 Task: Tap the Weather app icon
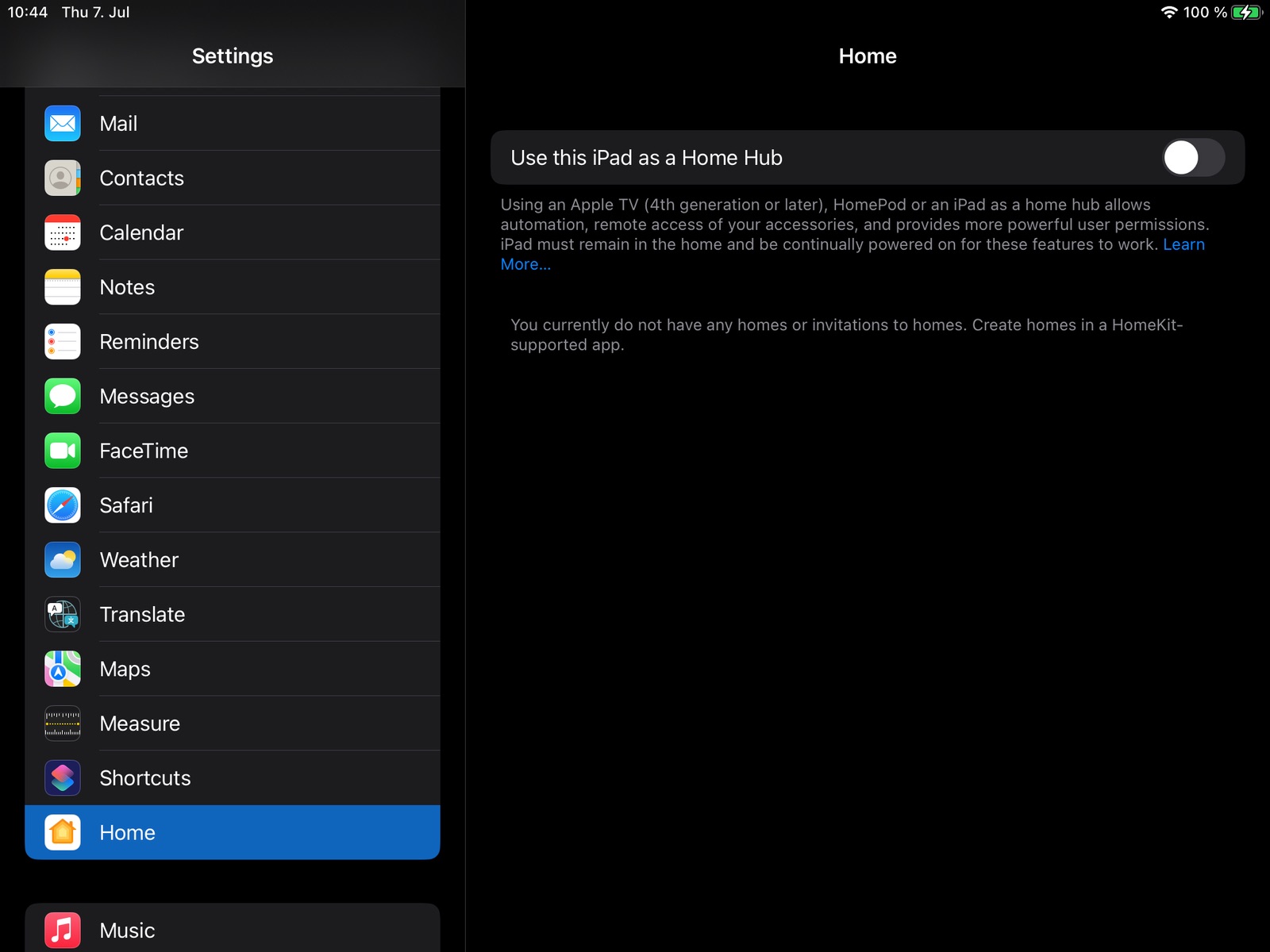pyautogui.click(x=63, y=560)
